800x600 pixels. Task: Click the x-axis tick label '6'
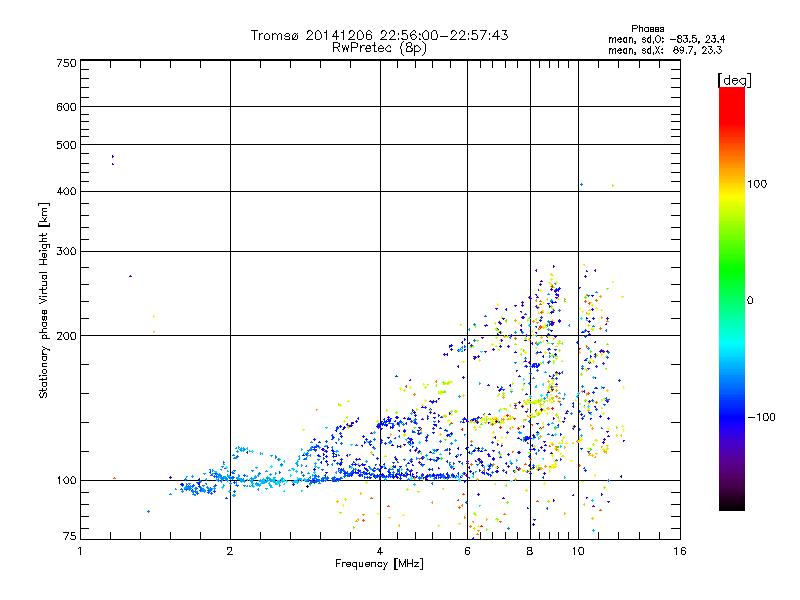(467, 551)
